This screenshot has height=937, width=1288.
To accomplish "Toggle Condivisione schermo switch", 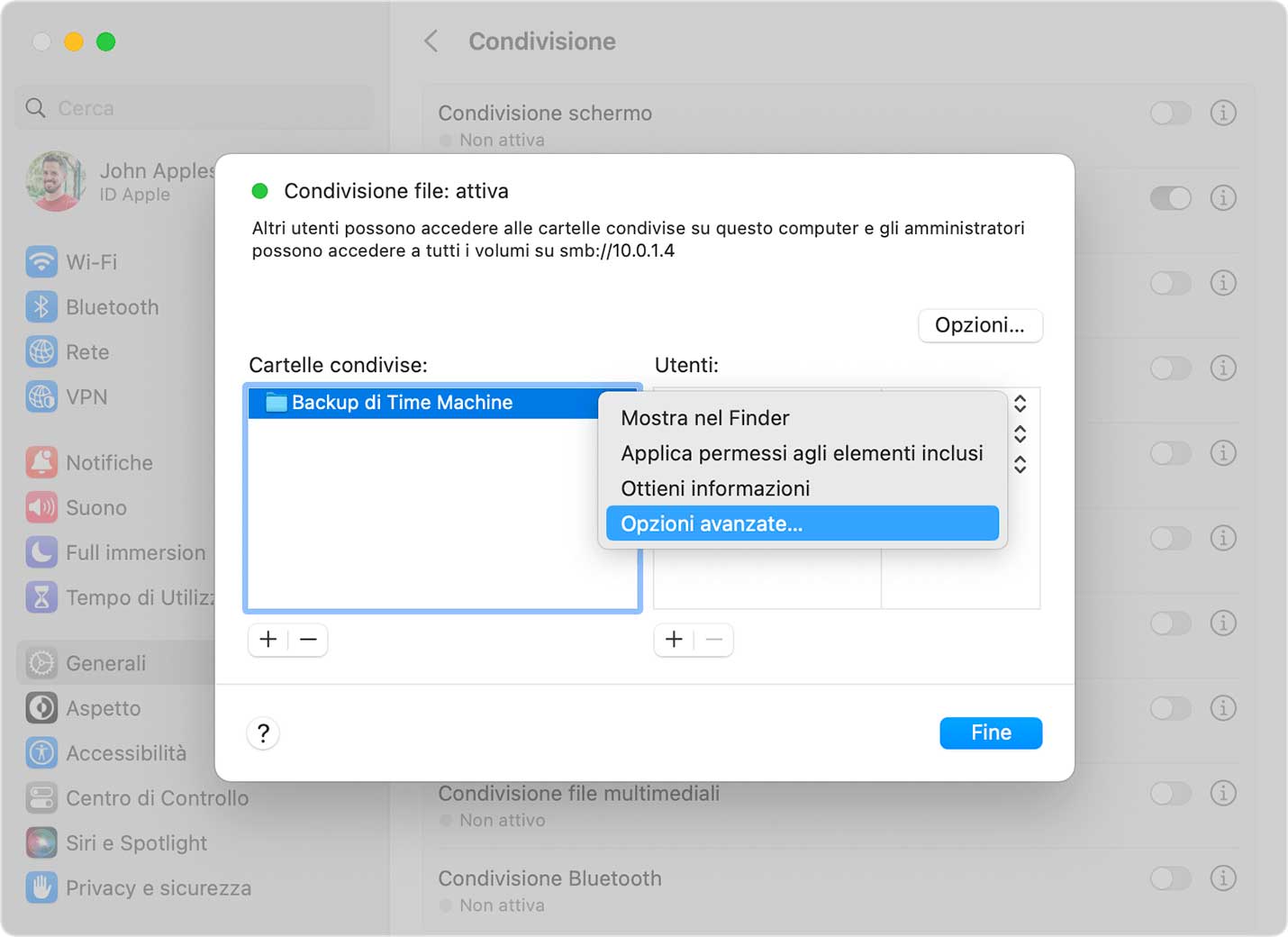I will (1170, 114).
